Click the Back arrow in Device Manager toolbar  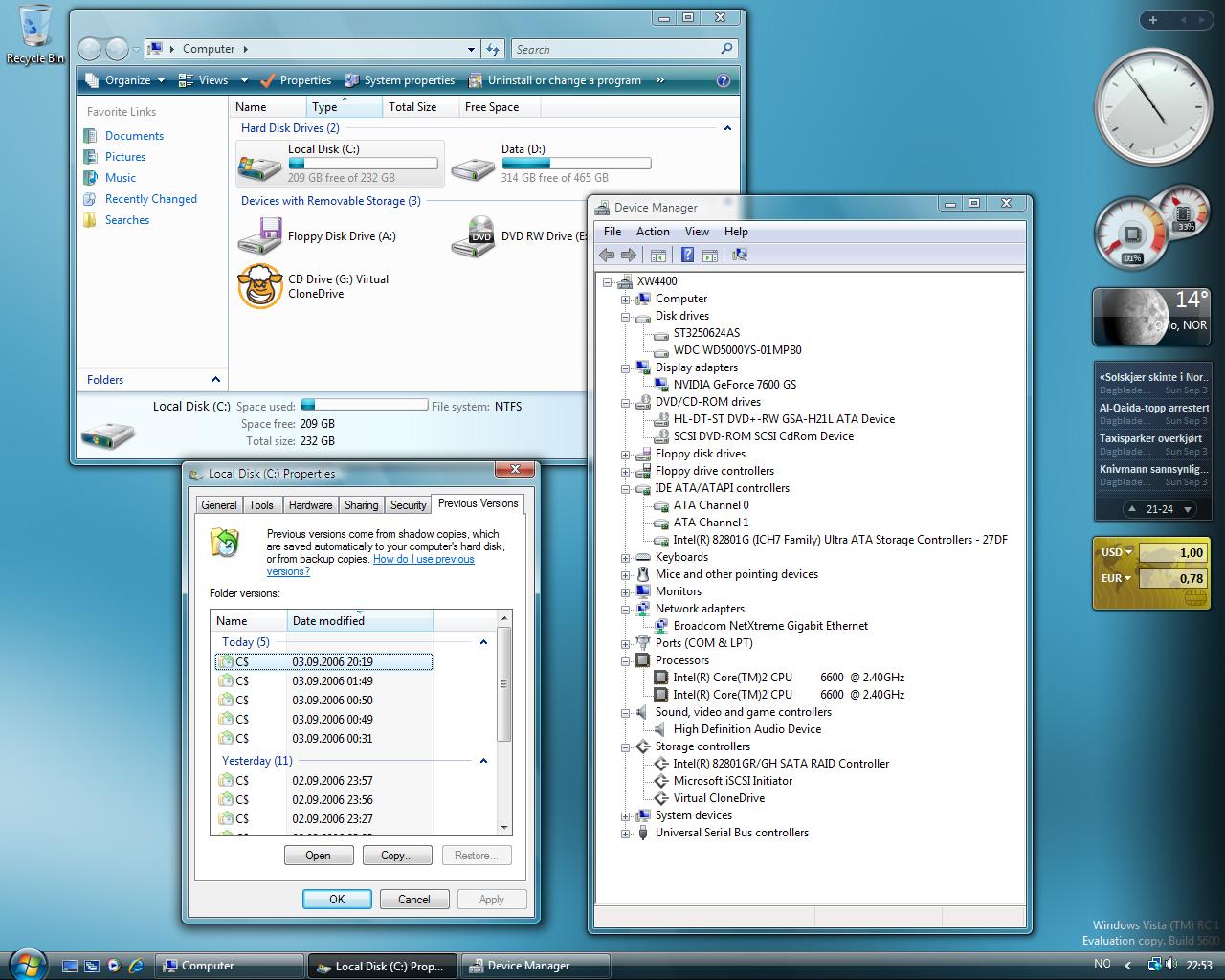[606, 255]
